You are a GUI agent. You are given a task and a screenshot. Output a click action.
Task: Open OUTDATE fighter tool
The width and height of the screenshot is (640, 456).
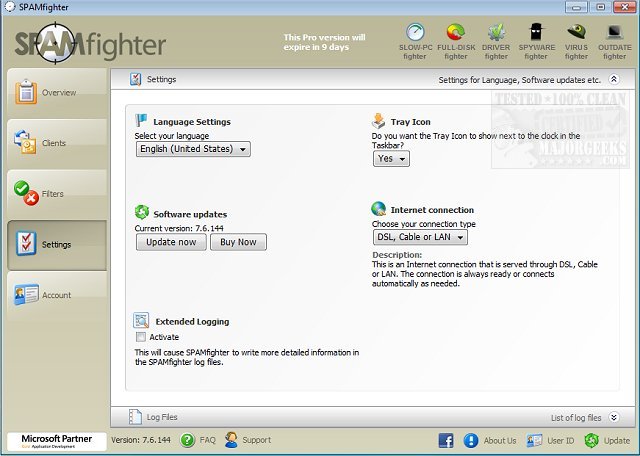(614, 41)
